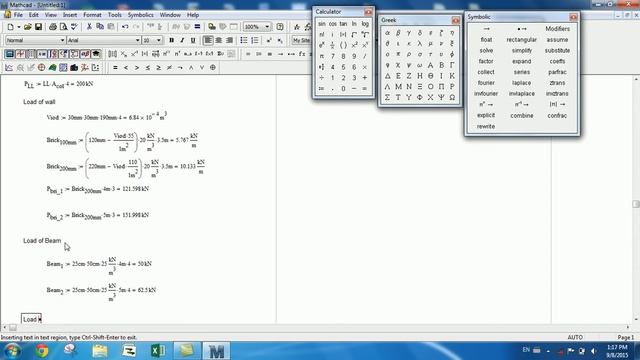640x360 pixels.
Task: Cut the selection with the scissors icon
Action: click(89, 27)
